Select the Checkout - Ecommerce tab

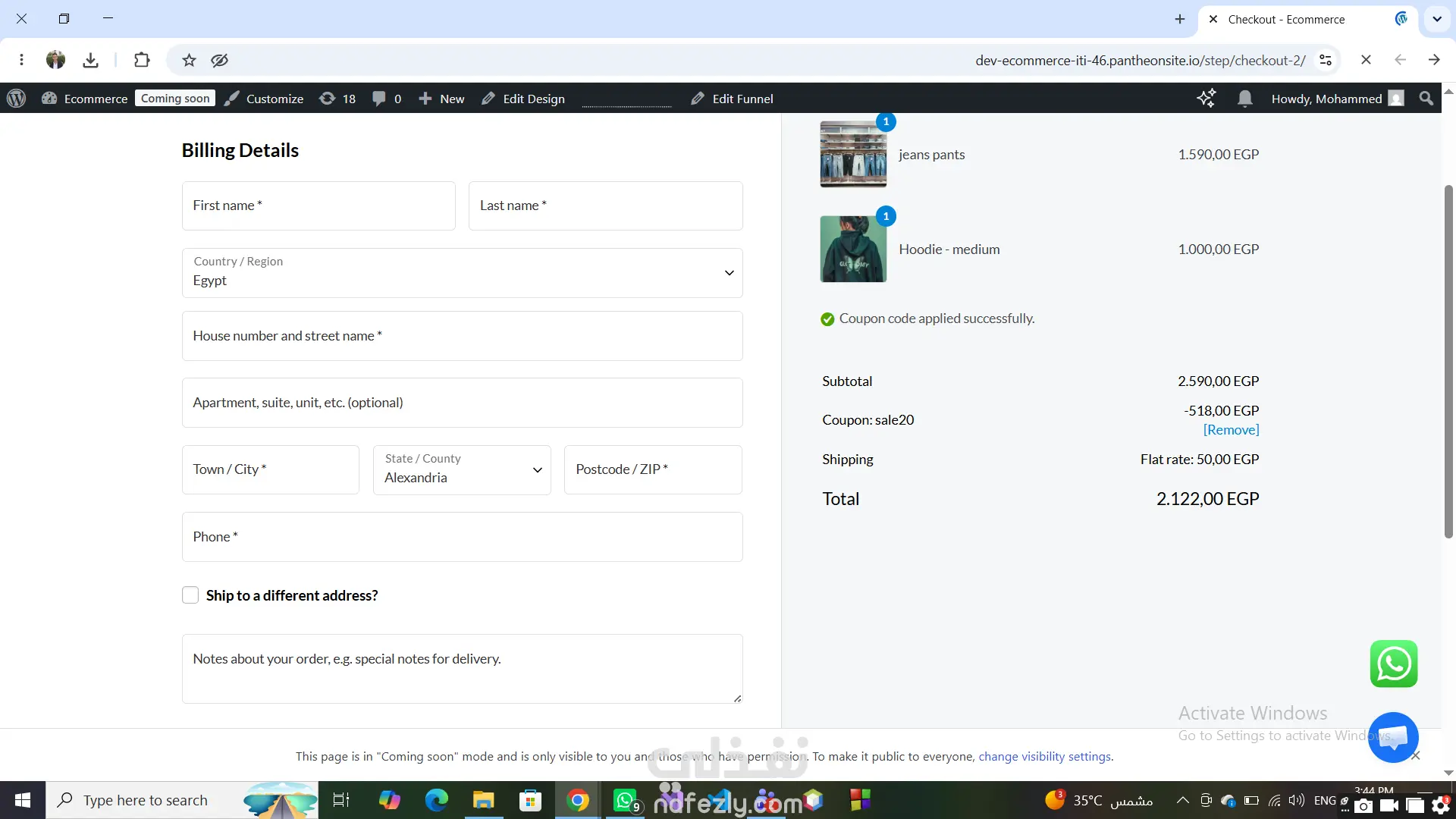tap(1307, 19)
